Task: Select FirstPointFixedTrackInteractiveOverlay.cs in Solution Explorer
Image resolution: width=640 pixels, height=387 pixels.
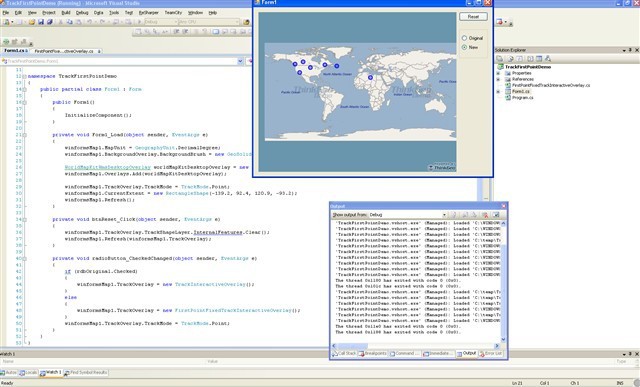Action: coord(551,85)
